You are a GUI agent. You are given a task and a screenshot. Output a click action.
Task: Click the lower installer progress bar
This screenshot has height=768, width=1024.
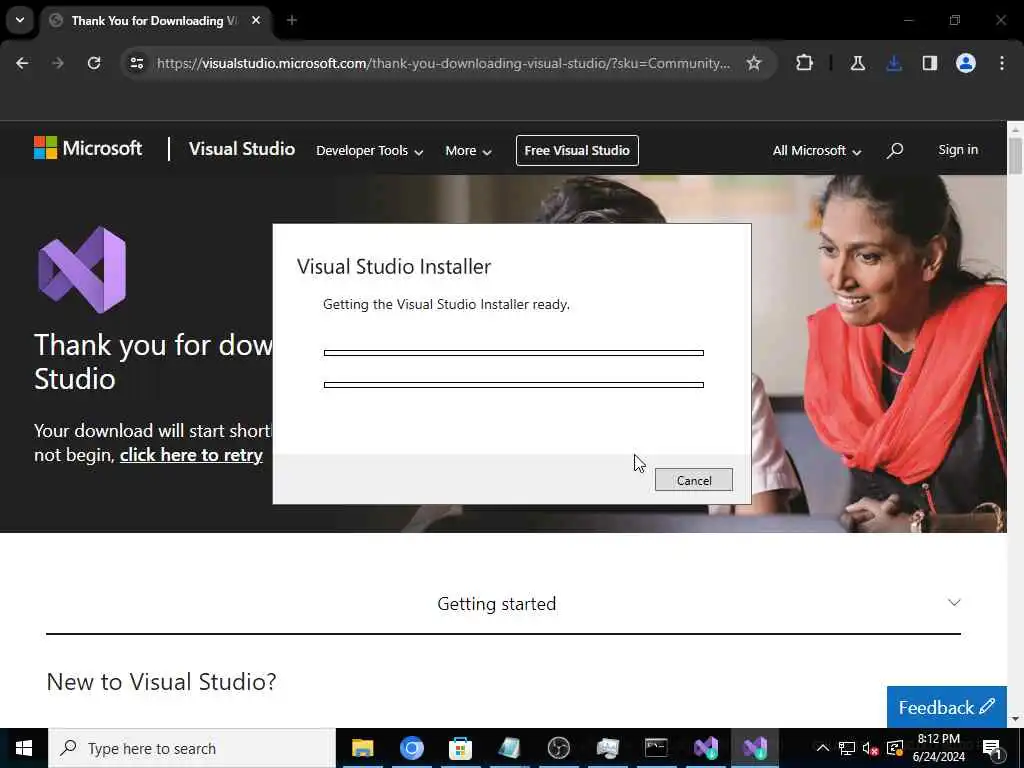(513, 385)
